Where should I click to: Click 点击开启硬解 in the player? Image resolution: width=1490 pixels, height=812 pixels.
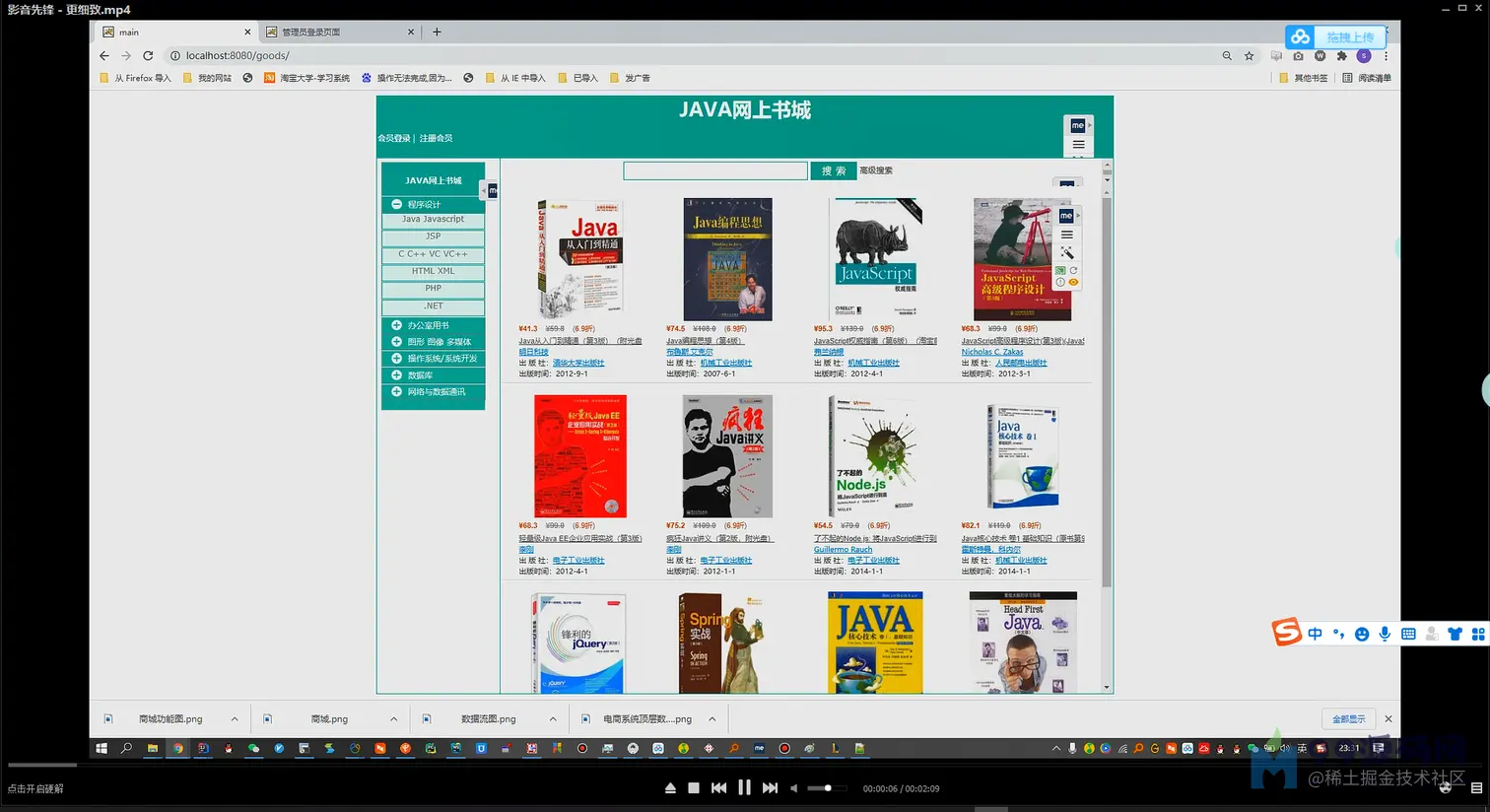coord(35,788)
